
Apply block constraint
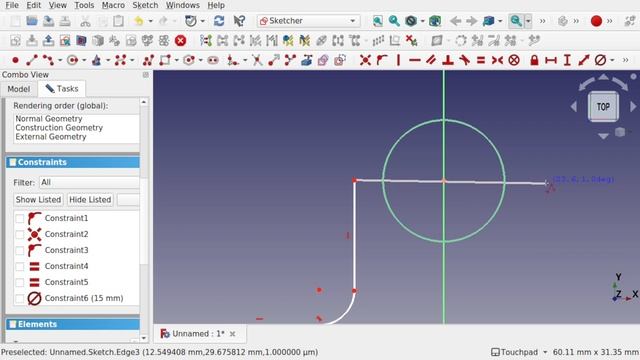(514, 60)
